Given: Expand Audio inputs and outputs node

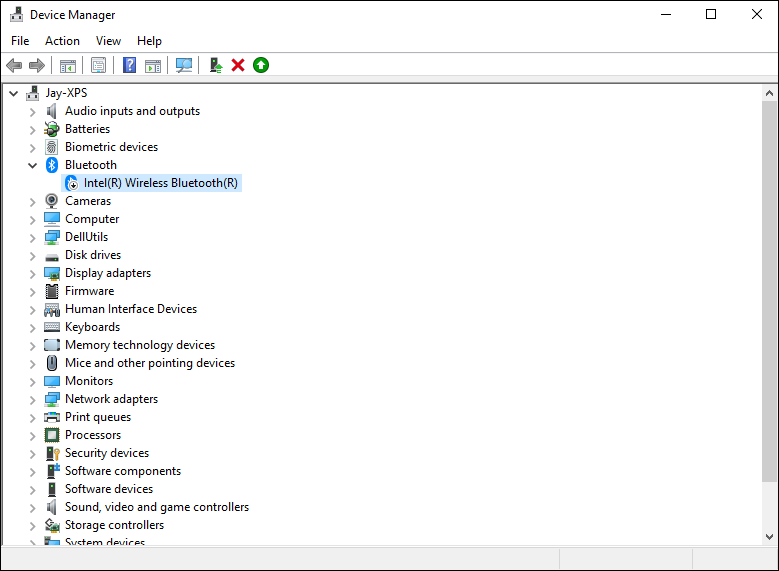Looking at the screenshot, I should (32, 111).
